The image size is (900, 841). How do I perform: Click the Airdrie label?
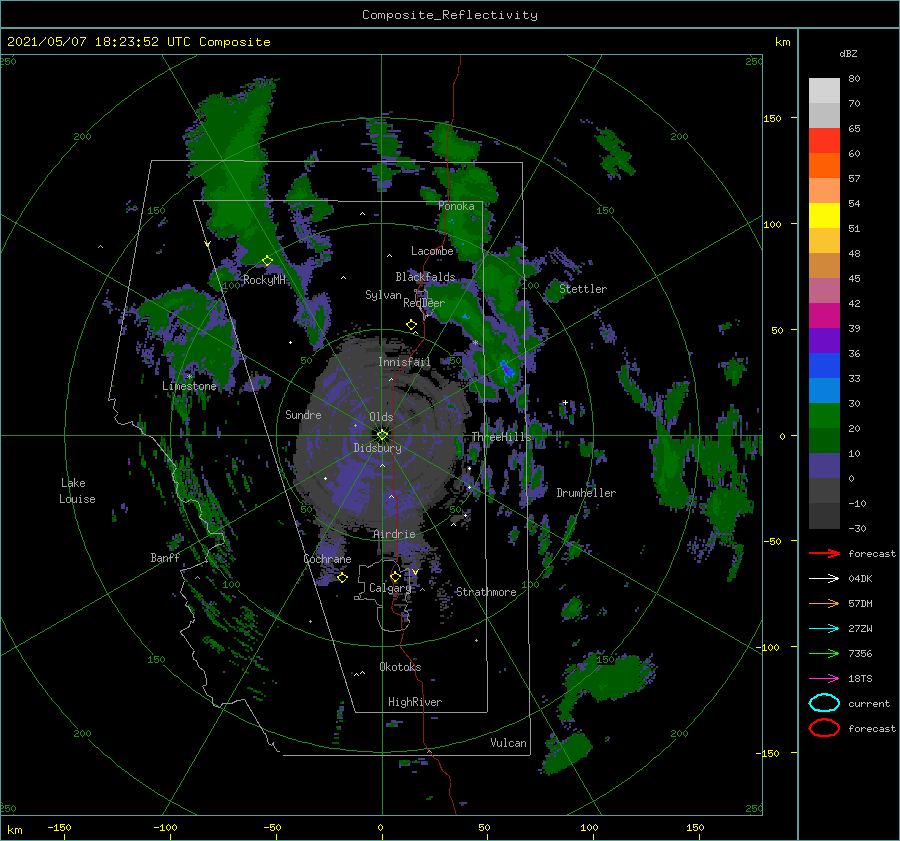(x=394, y=534)
